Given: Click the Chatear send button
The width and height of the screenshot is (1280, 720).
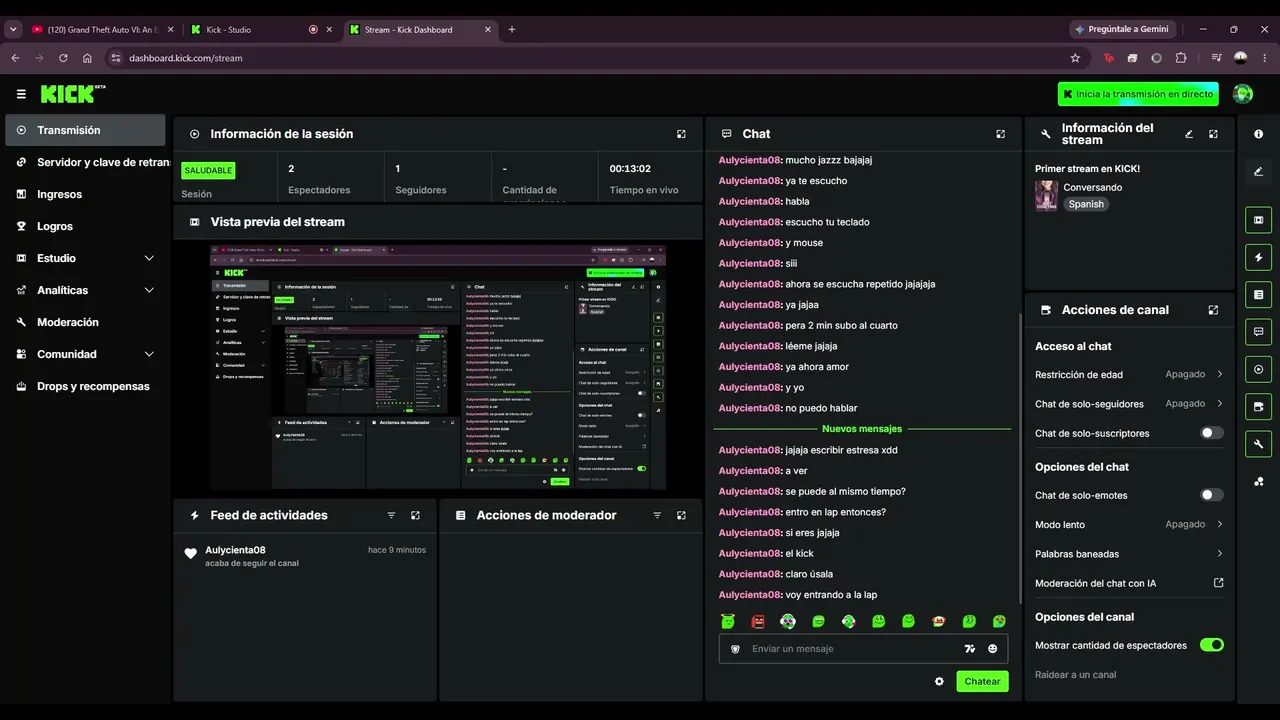Looking at the screenshot, I should coord(982,681).
